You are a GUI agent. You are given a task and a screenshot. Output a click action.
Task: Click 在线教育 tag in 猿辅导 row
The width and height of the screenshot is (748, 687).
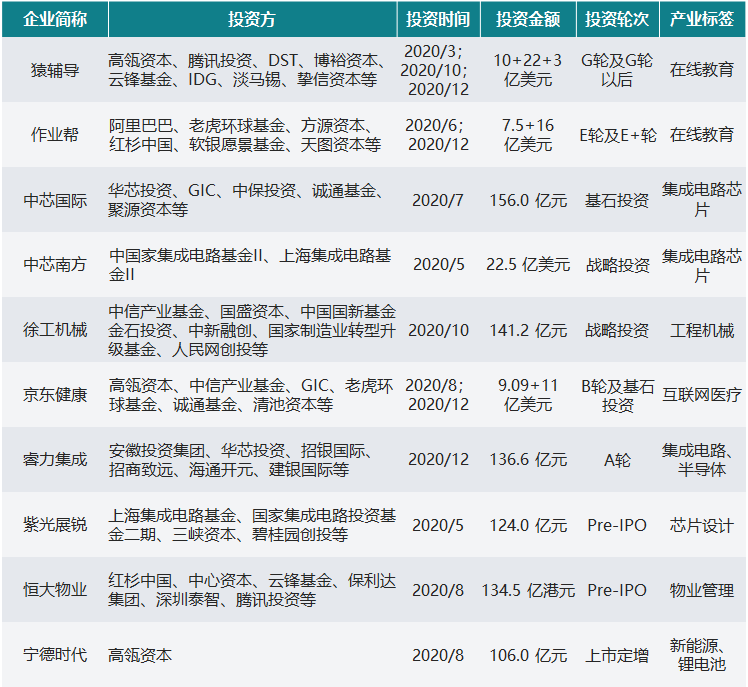[702, 70]
